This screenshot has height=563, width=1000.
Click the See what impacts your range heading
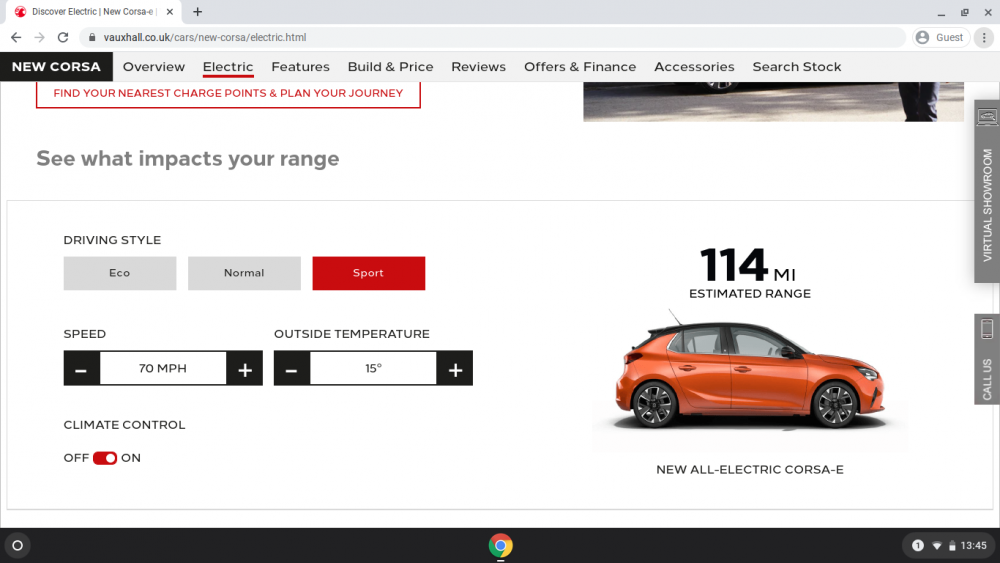pos(188,158)
